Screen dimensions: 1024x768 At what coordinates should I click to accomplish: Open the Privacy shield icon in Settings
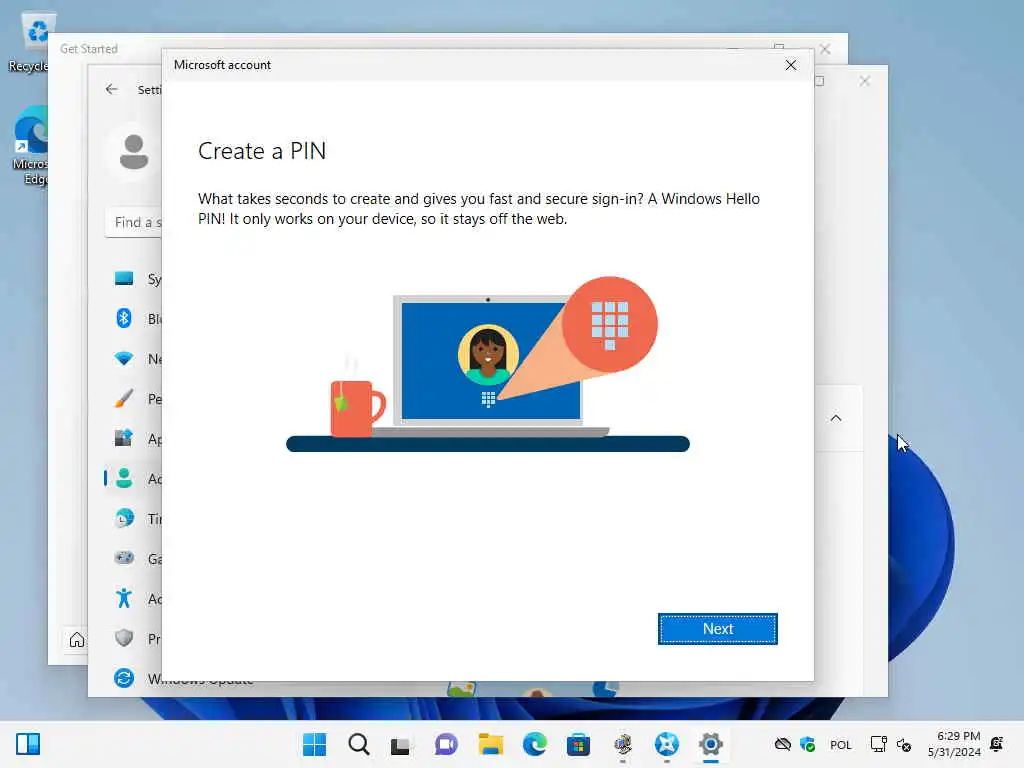(x=123, y=638)
